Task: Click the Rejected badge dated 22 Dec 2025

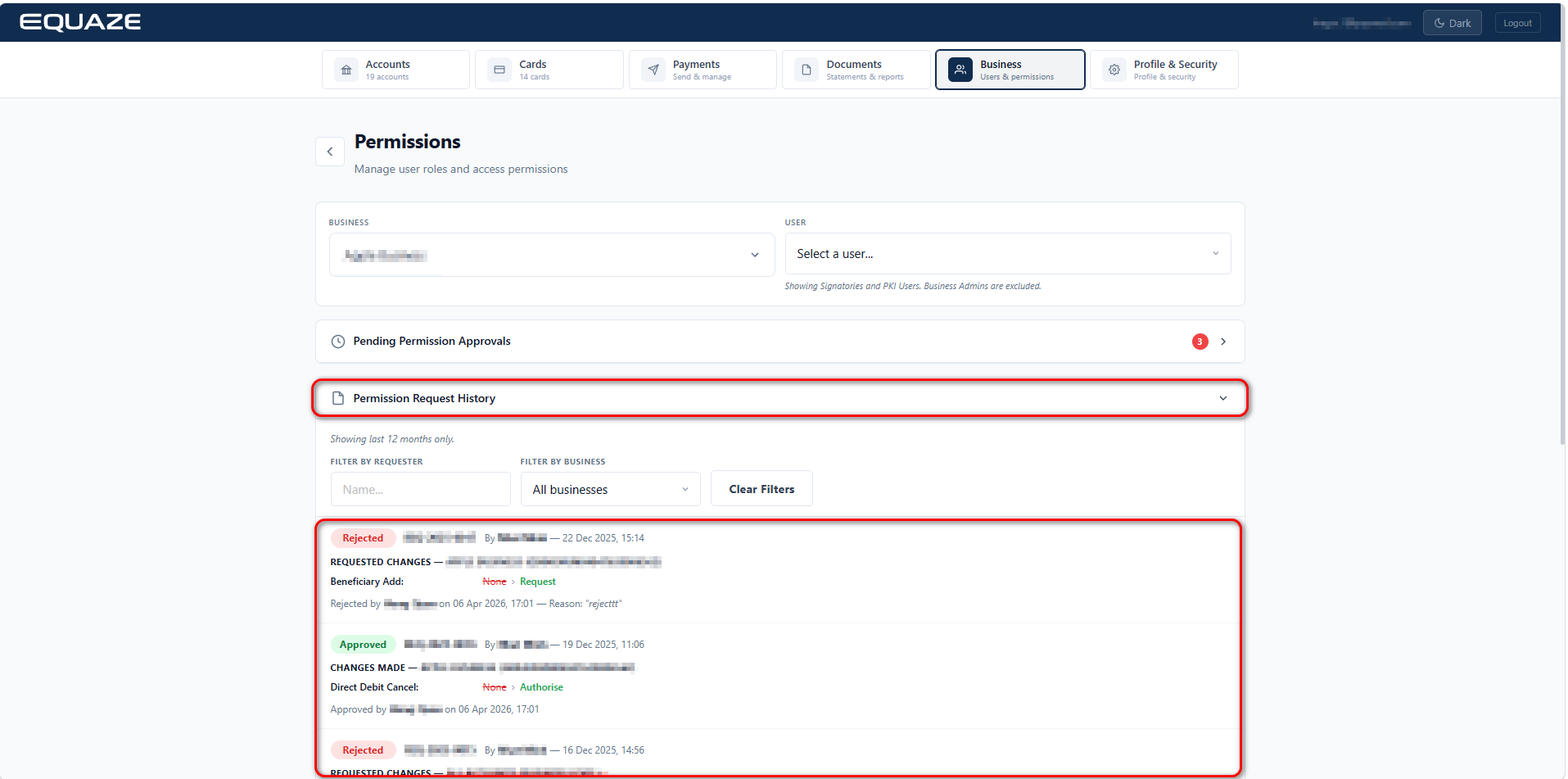Action: tap(363, 538)
